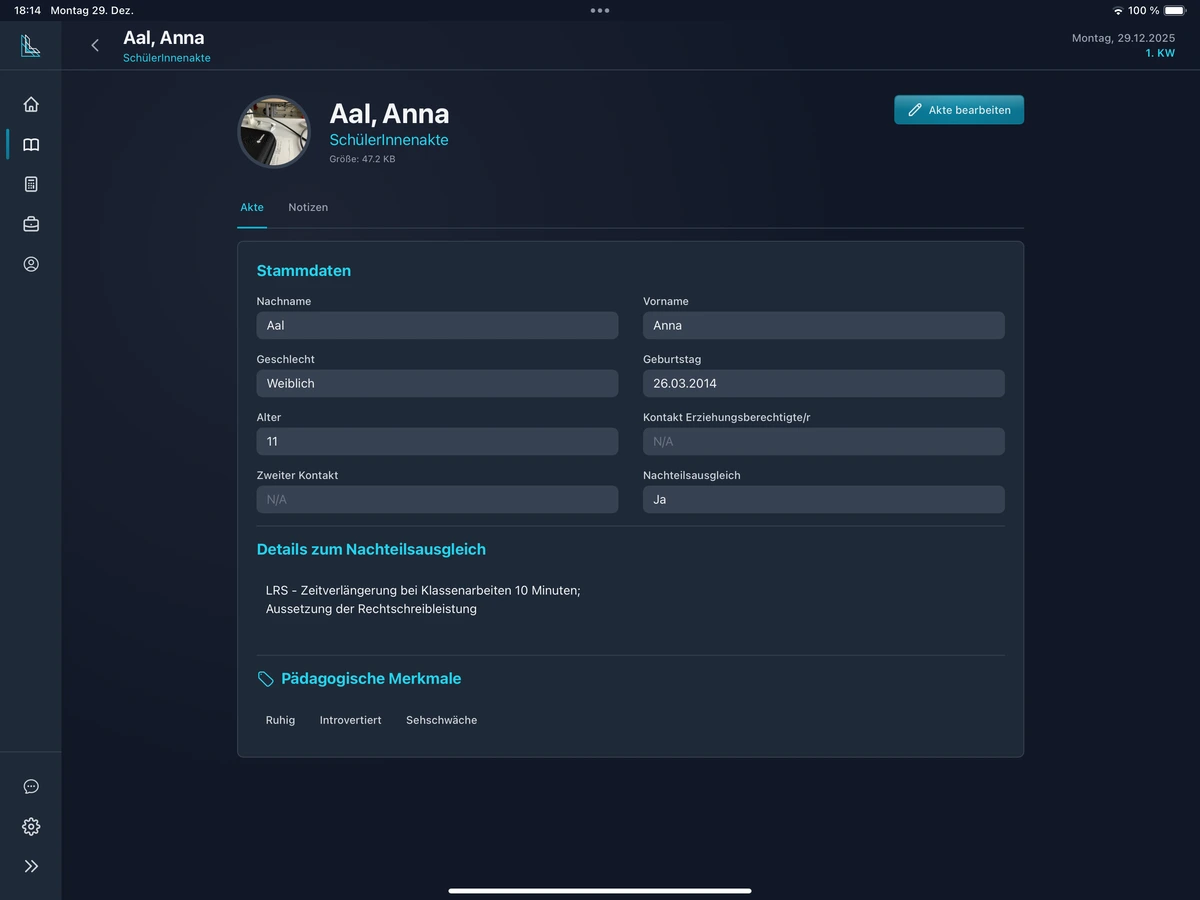The height and width of the screenshot is (900, 1200).
Task: Click the Geschlecht field showing Weiblich
Action: coord(437,383)
